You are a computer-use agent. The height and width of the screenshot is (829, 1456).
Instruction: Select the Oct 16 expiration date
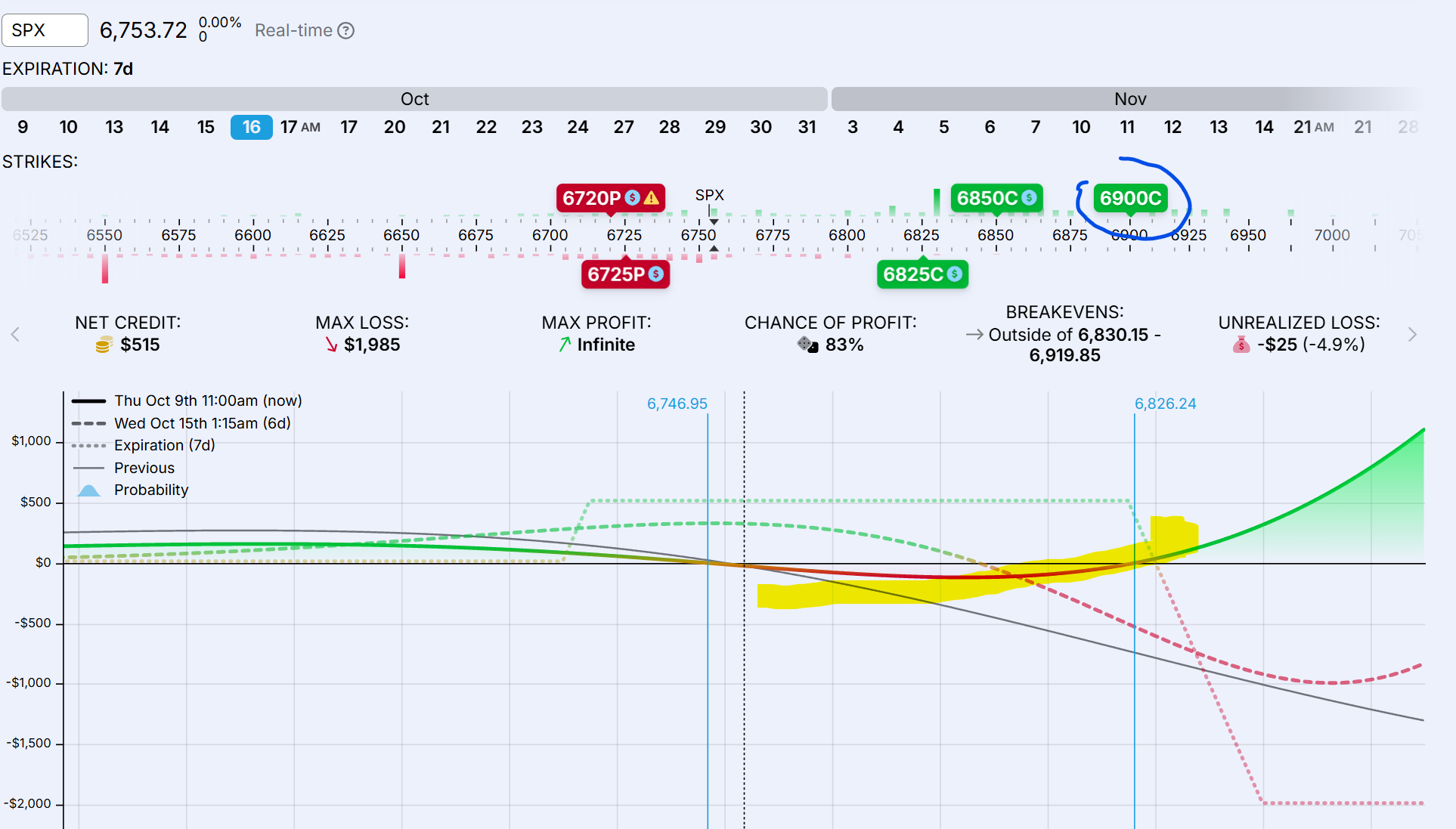(x=251, y=127)
